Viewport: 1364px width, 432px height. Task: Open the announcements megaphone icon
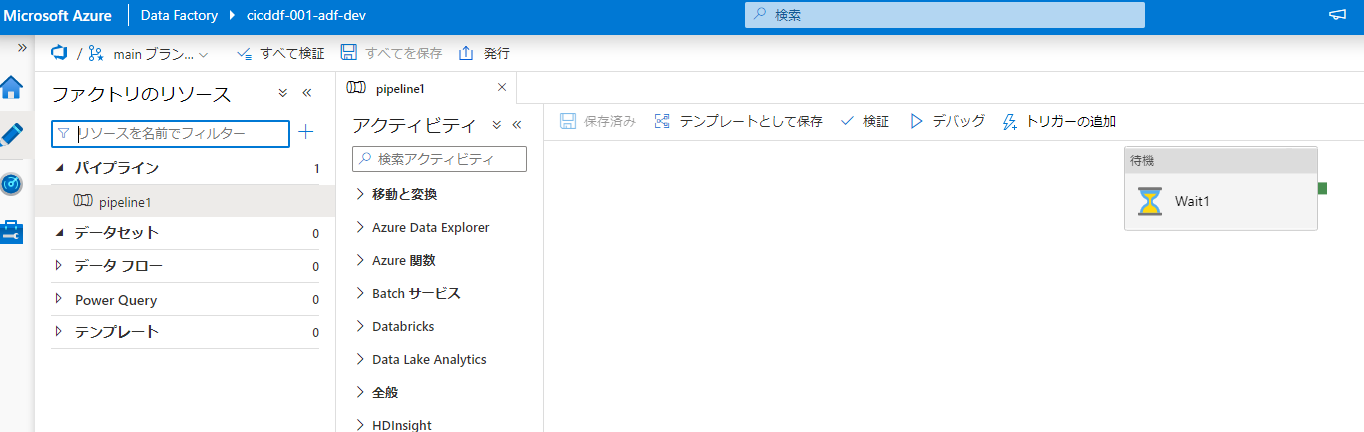(x=1337, y=16)
